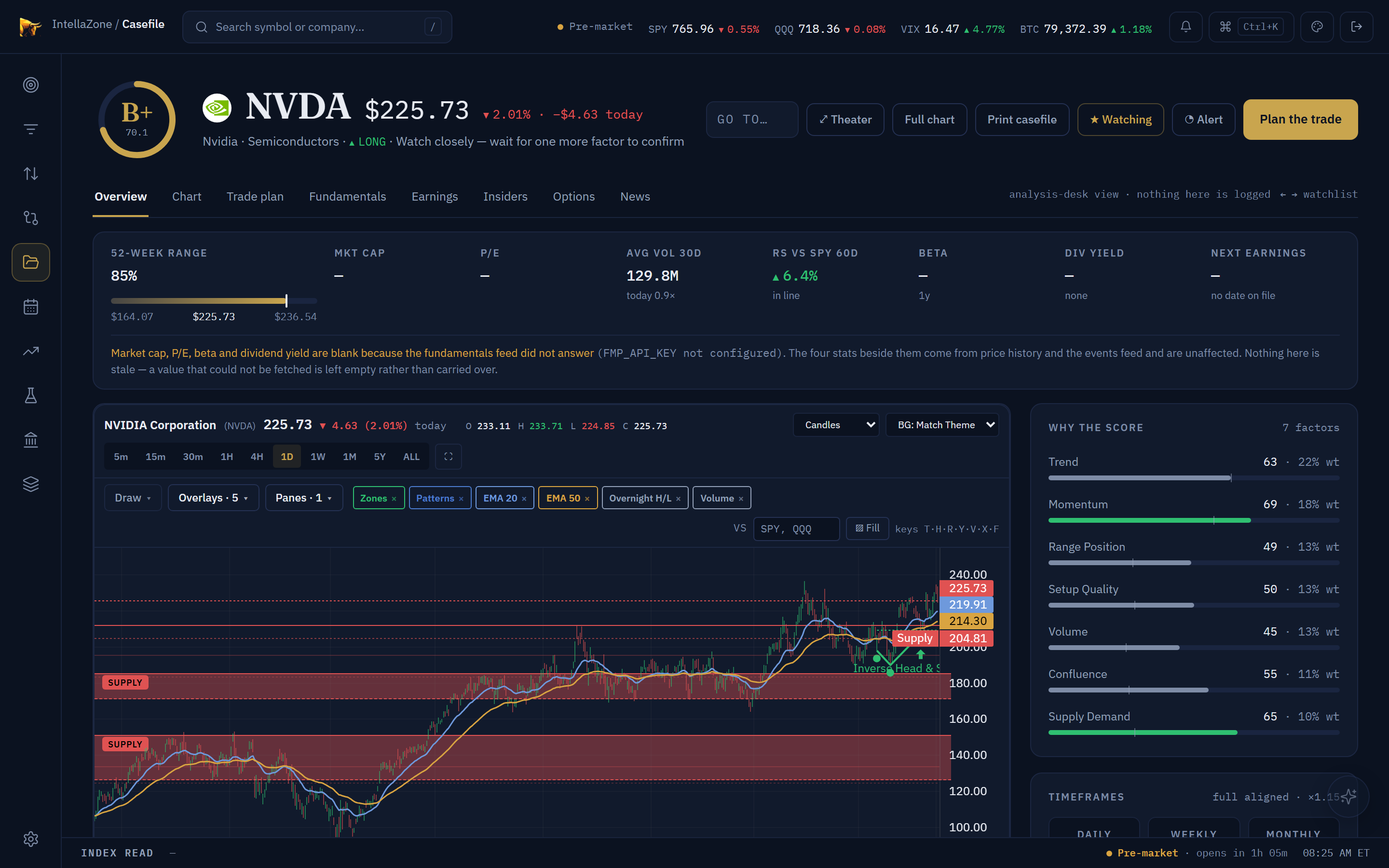Open the Options tab

[573, 196]
